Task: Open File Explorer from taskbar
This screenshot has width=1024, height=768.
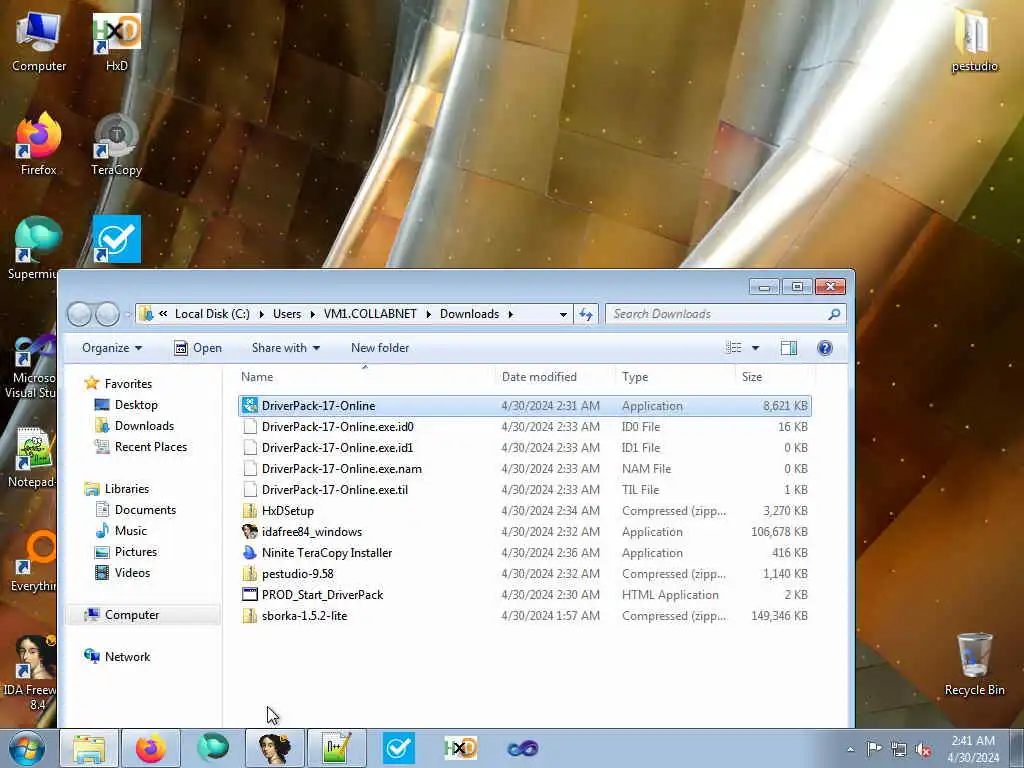Action: point(89,748)
